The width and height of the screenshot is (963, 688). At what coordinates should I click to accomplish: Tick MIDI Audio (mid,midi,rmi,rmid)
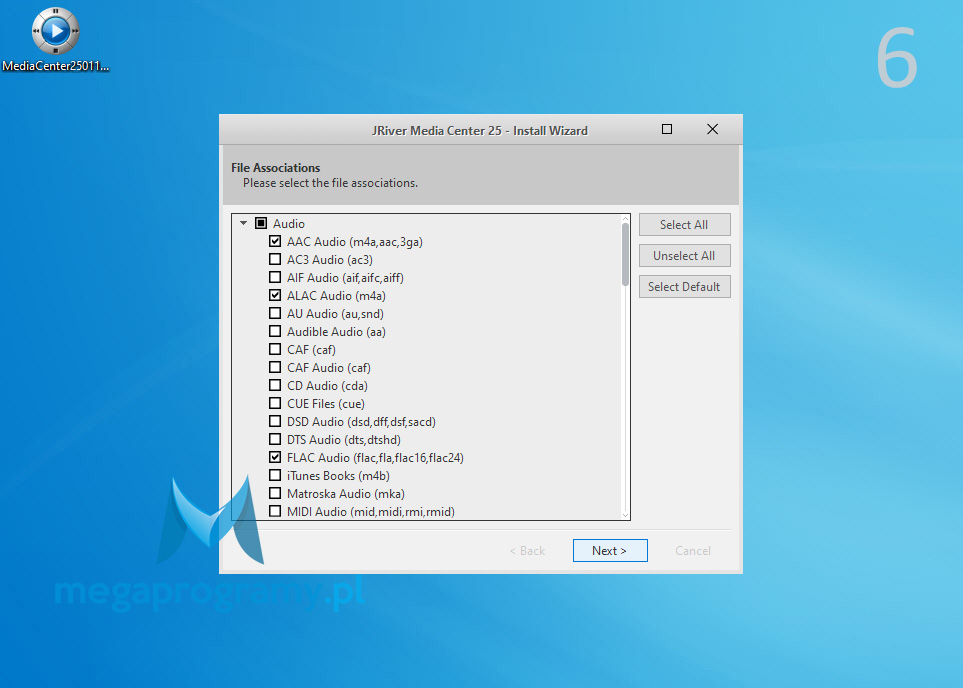tap(275, 511)
